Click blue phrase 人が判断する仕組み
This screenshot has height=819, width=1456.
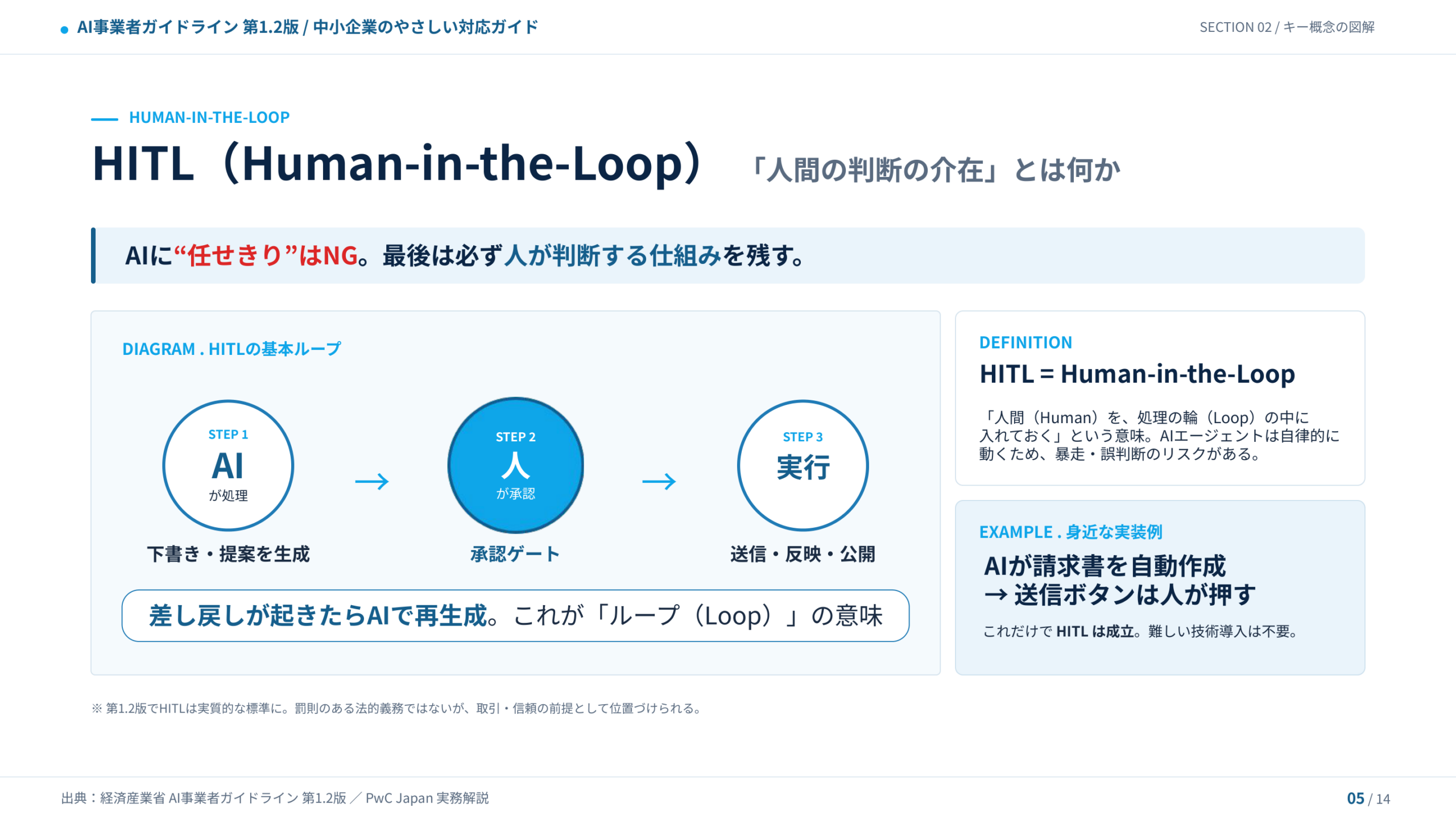pos(613,255)
